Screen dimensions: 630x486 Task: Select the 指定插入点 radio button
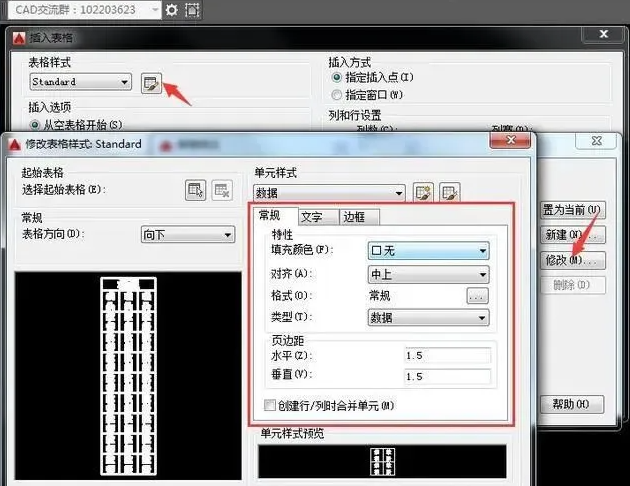(336, 77)
